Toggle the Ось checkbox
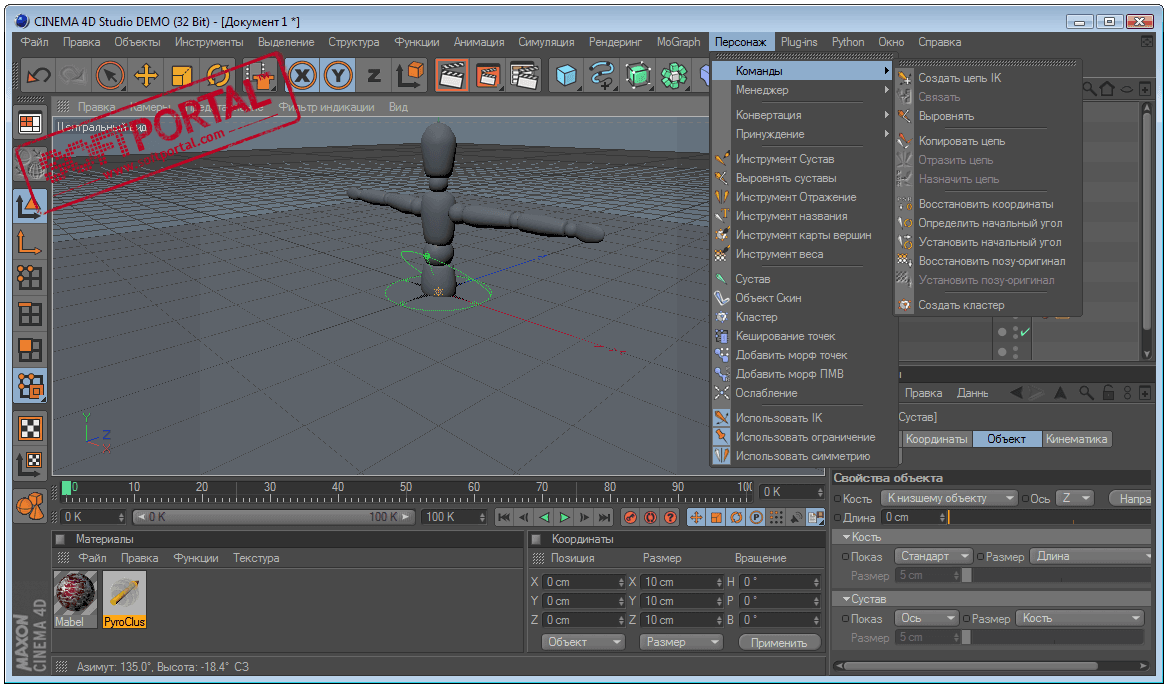 pos(1025,499)
